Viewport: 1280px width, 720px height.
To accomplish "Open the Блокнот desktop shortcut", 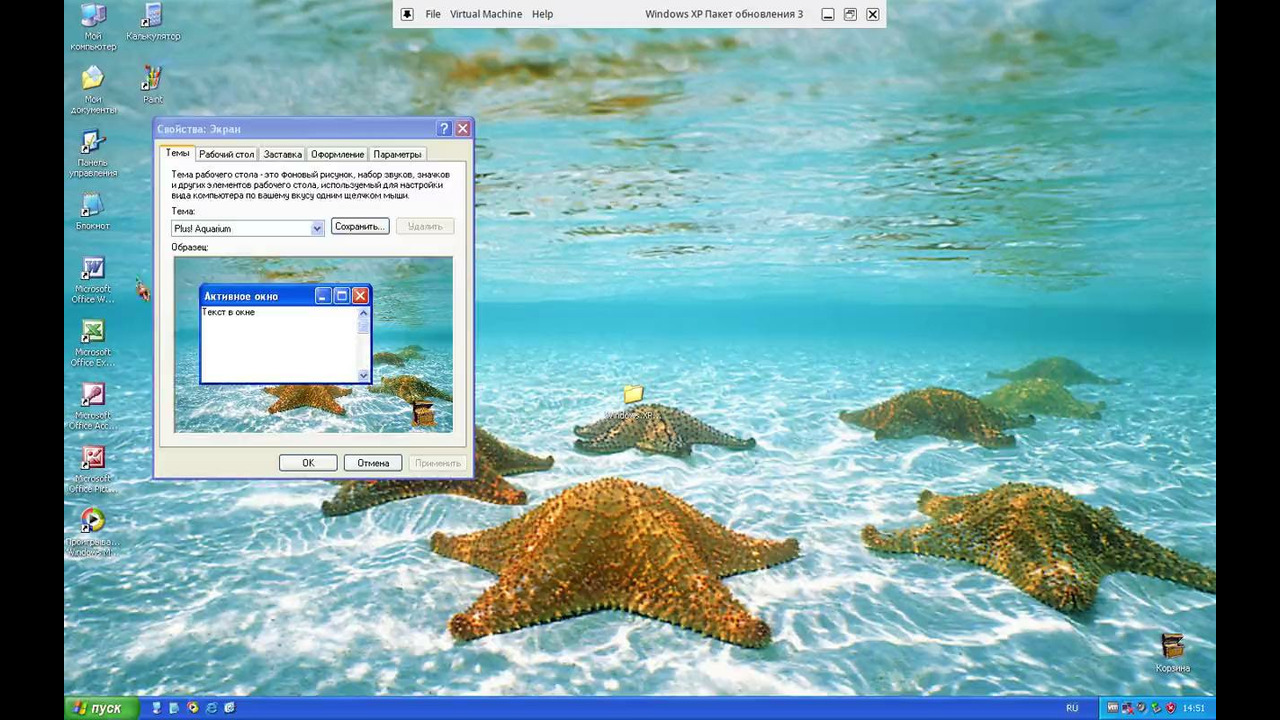I will pyautogui.click(x=92, y=207).
